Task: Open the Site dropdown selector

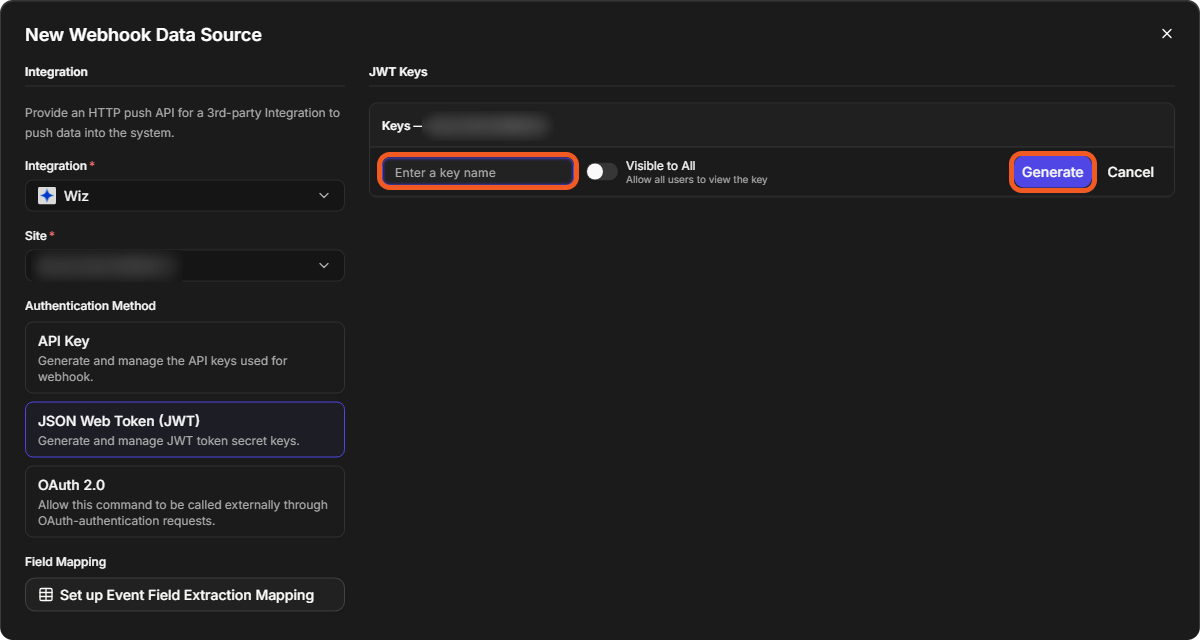Action: [x=185, y=266]
